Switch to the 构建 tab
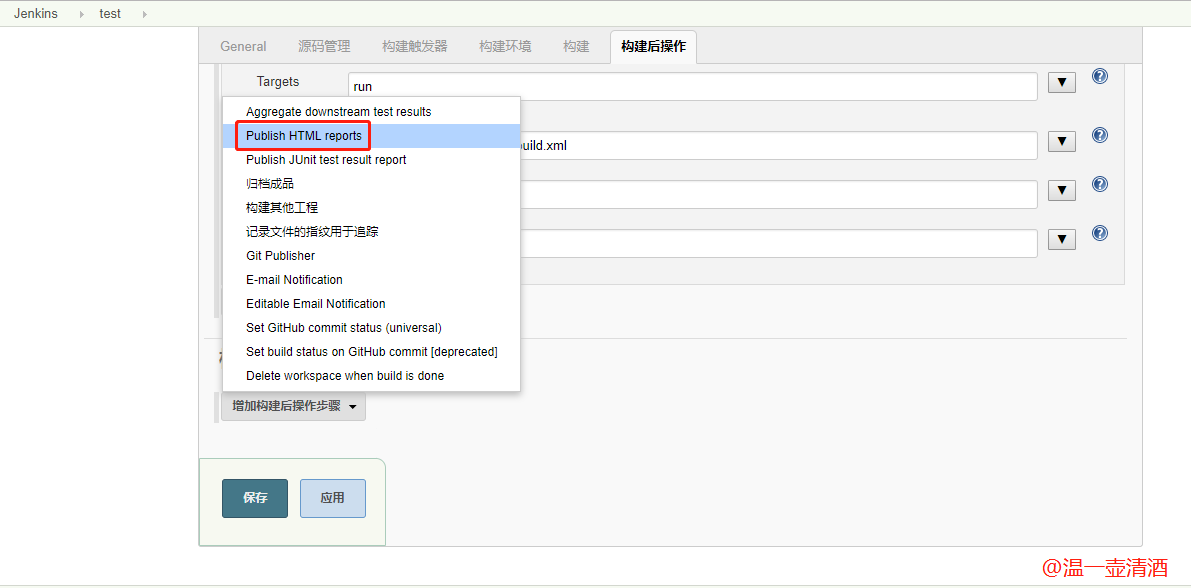Screen dimensions: 1191x588 576,46
